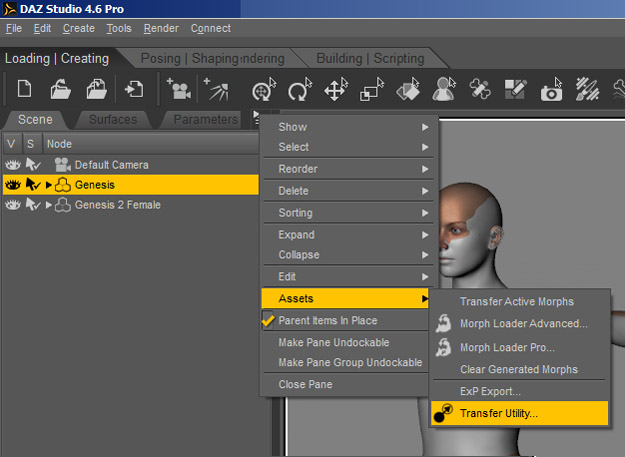Select the Scale tool icon

point(371,89)
